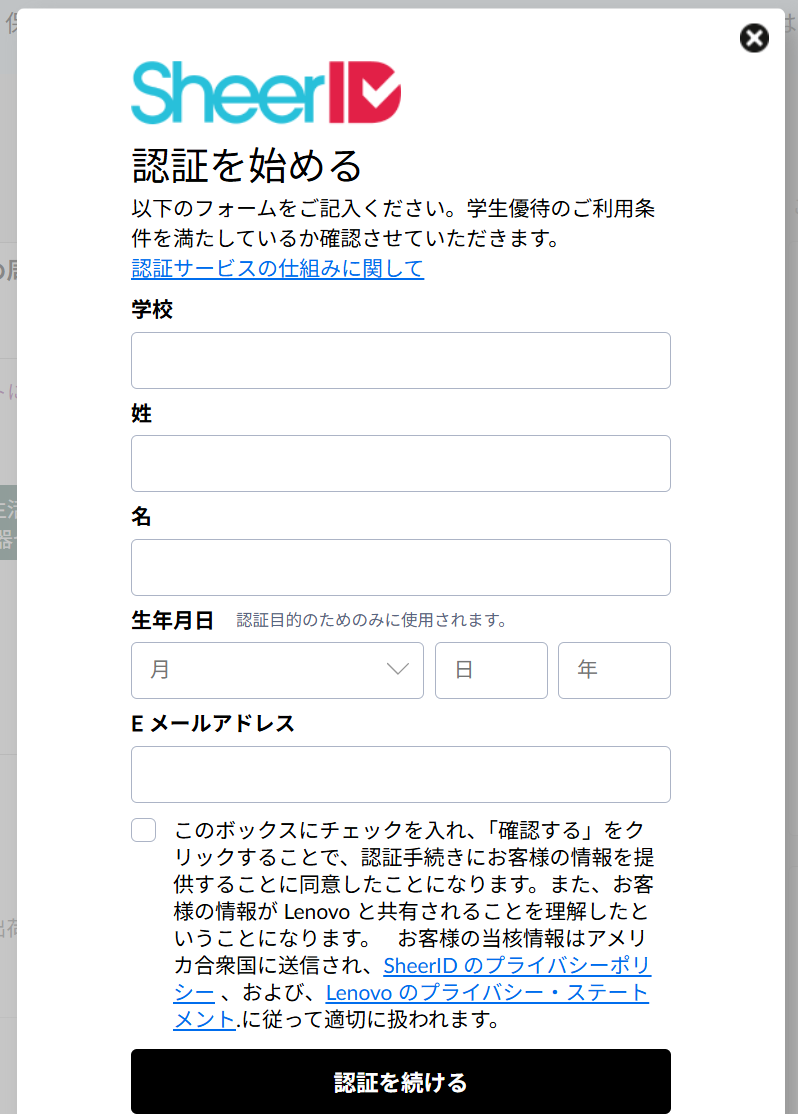Close the SheerID verification dialog

[754, 38]
